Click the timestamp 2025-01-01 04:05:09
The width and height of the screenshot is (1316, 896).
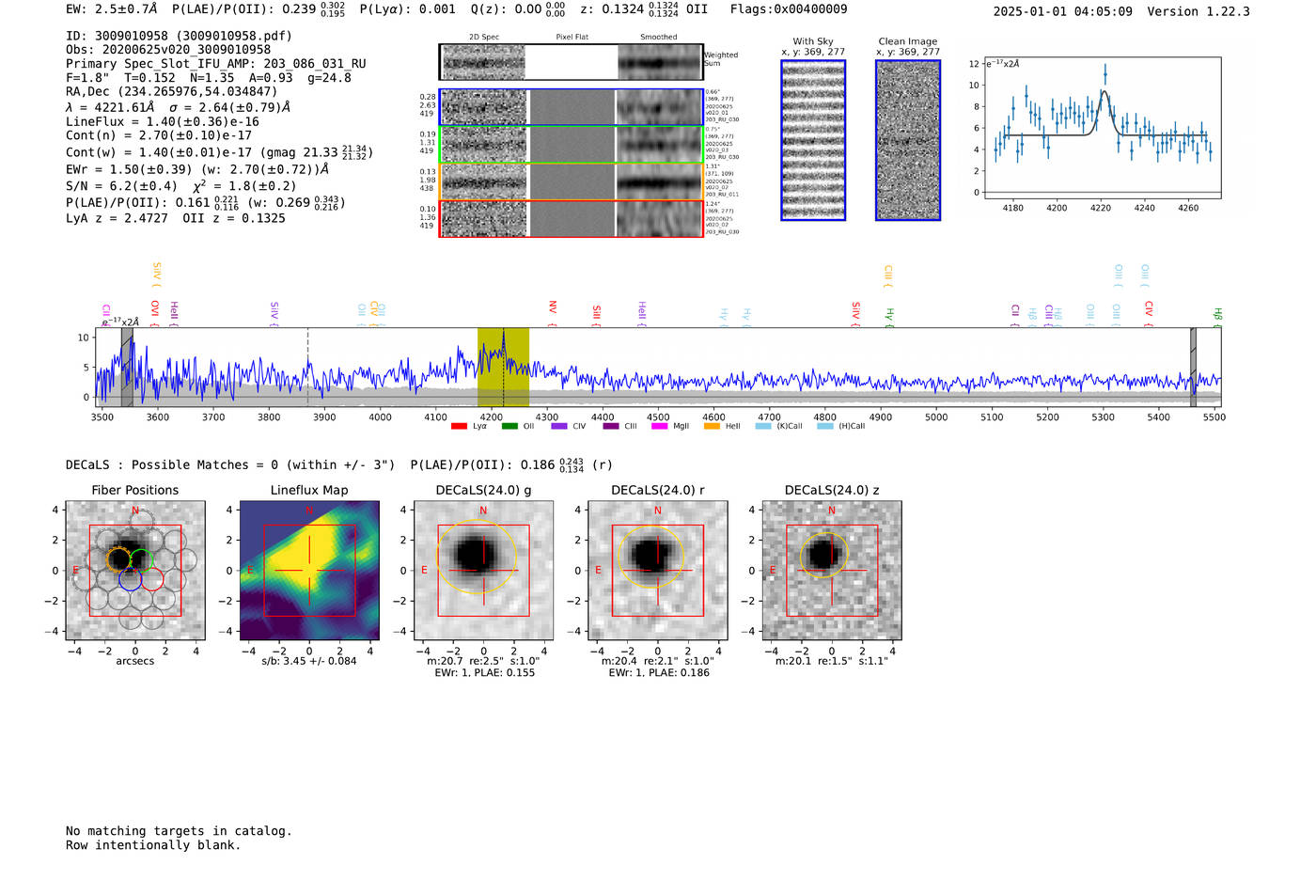(x=1063, y=11)
